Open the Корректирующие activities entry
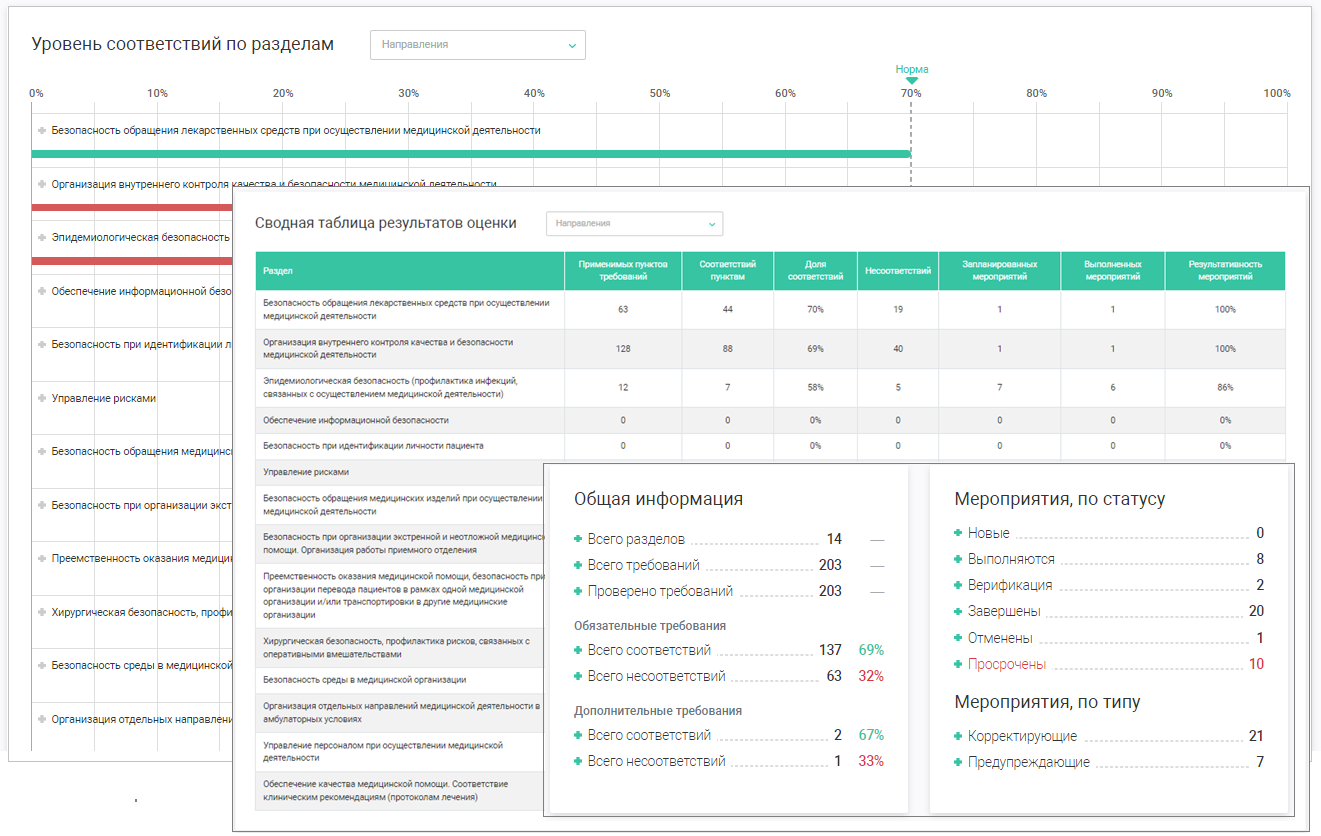1321x836 pixels. (1022, 736)
